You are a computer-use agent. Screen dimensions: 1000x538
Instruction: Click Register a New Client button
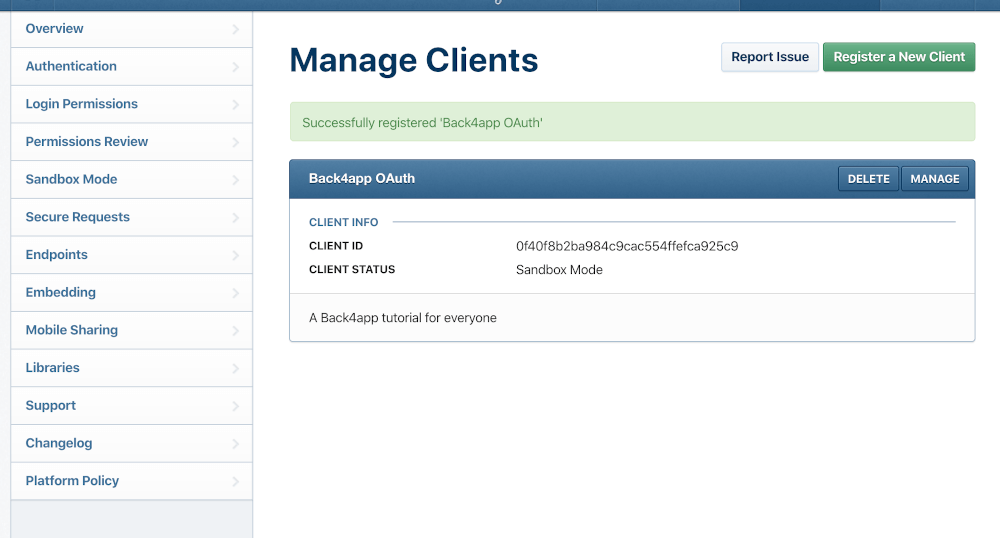point(899,57)
